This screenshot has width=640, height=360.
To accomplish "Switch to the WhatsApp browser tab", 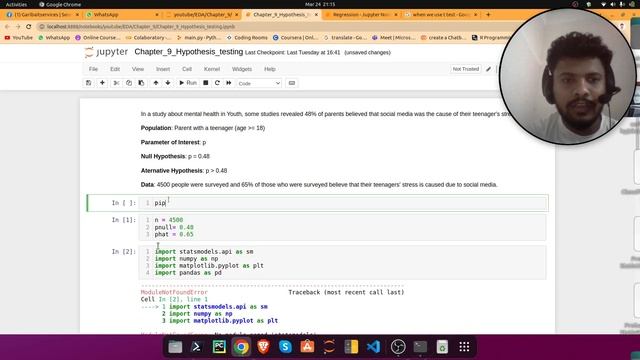I will (122, 14).
